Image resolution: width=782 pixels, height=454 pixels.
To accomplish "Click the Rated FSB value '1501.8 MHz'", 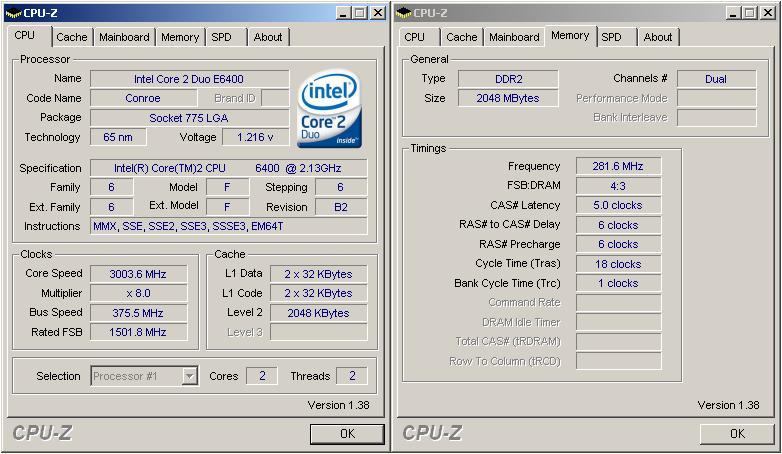I will coord(138,332).
